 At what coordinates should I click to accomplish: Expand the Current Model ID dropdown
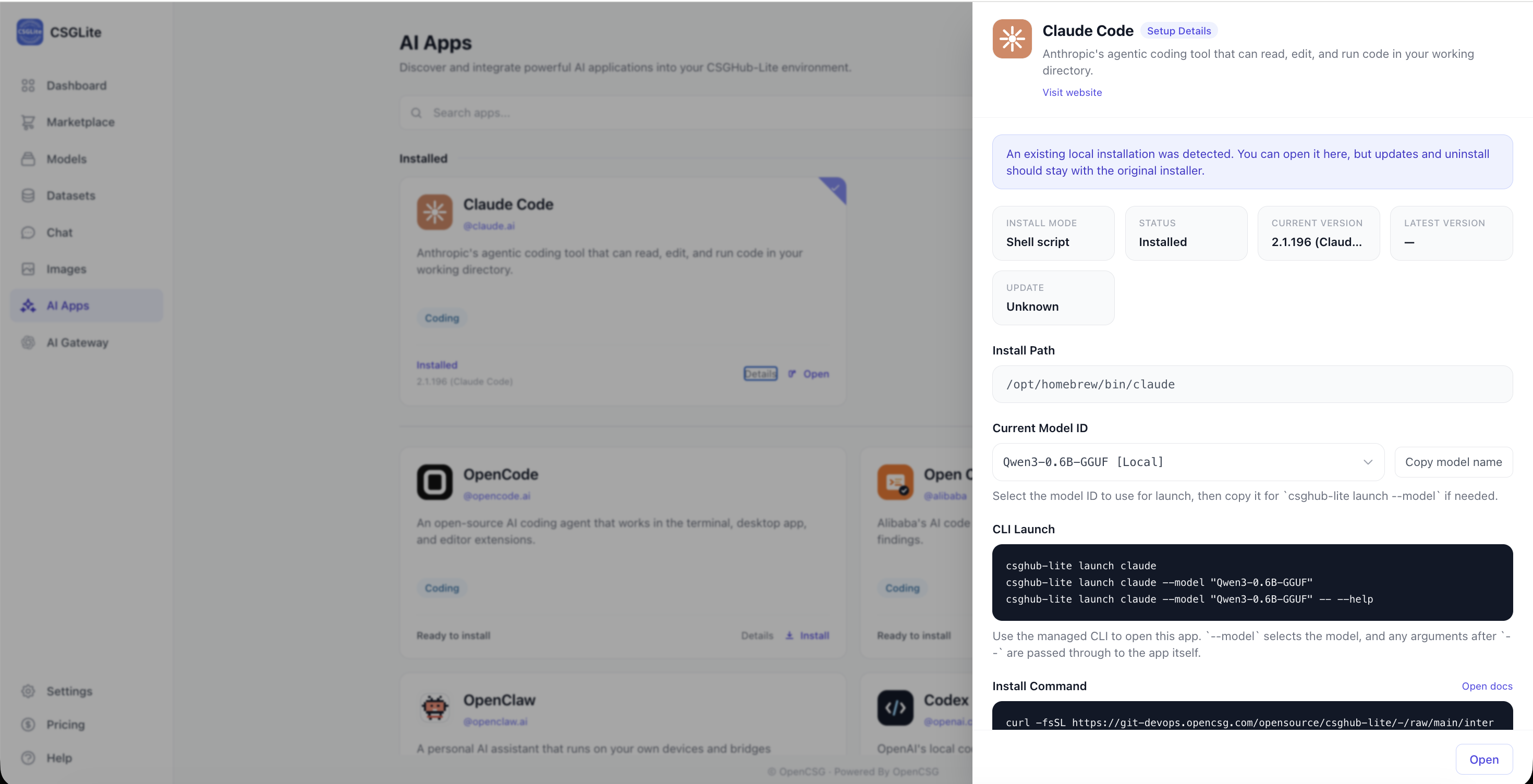(1188, 462)
